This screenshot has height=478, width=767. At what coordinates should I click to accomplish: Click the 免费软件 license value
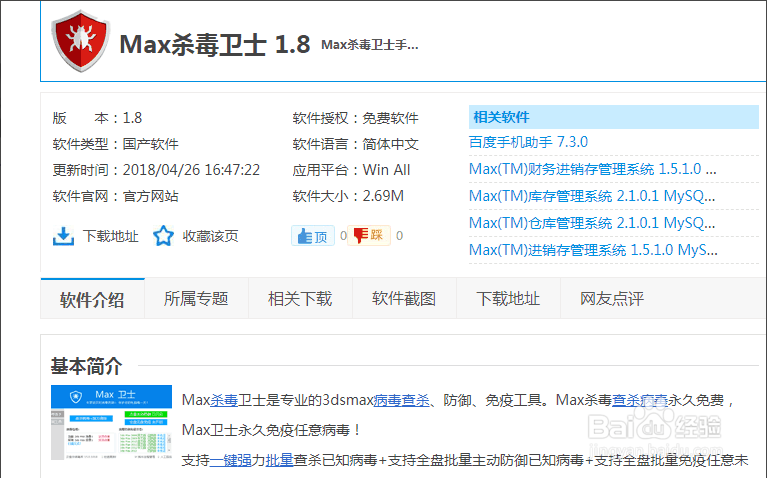[x=390, y=118]
